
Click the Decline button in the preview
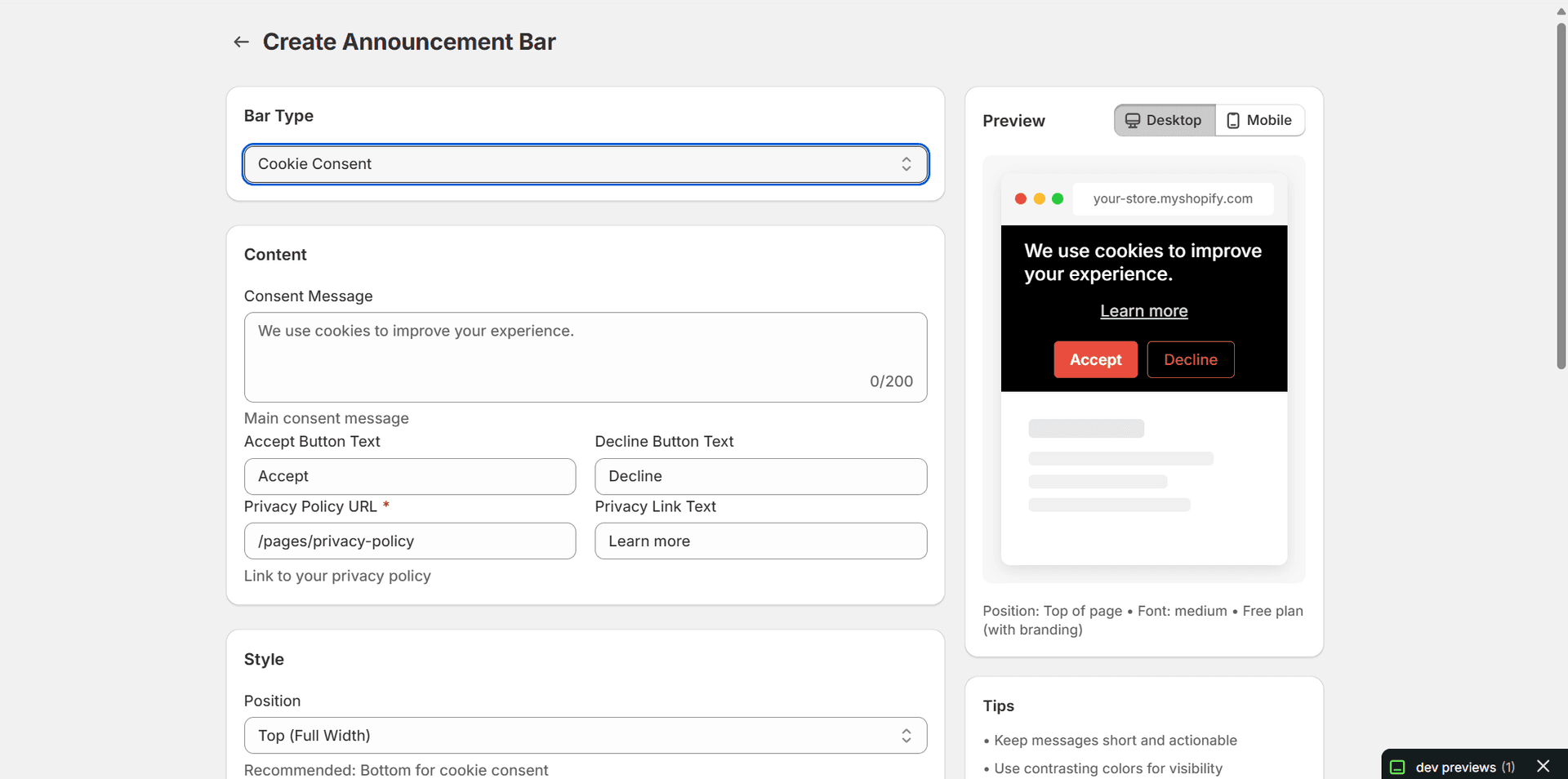click(x=1191, y=359)
